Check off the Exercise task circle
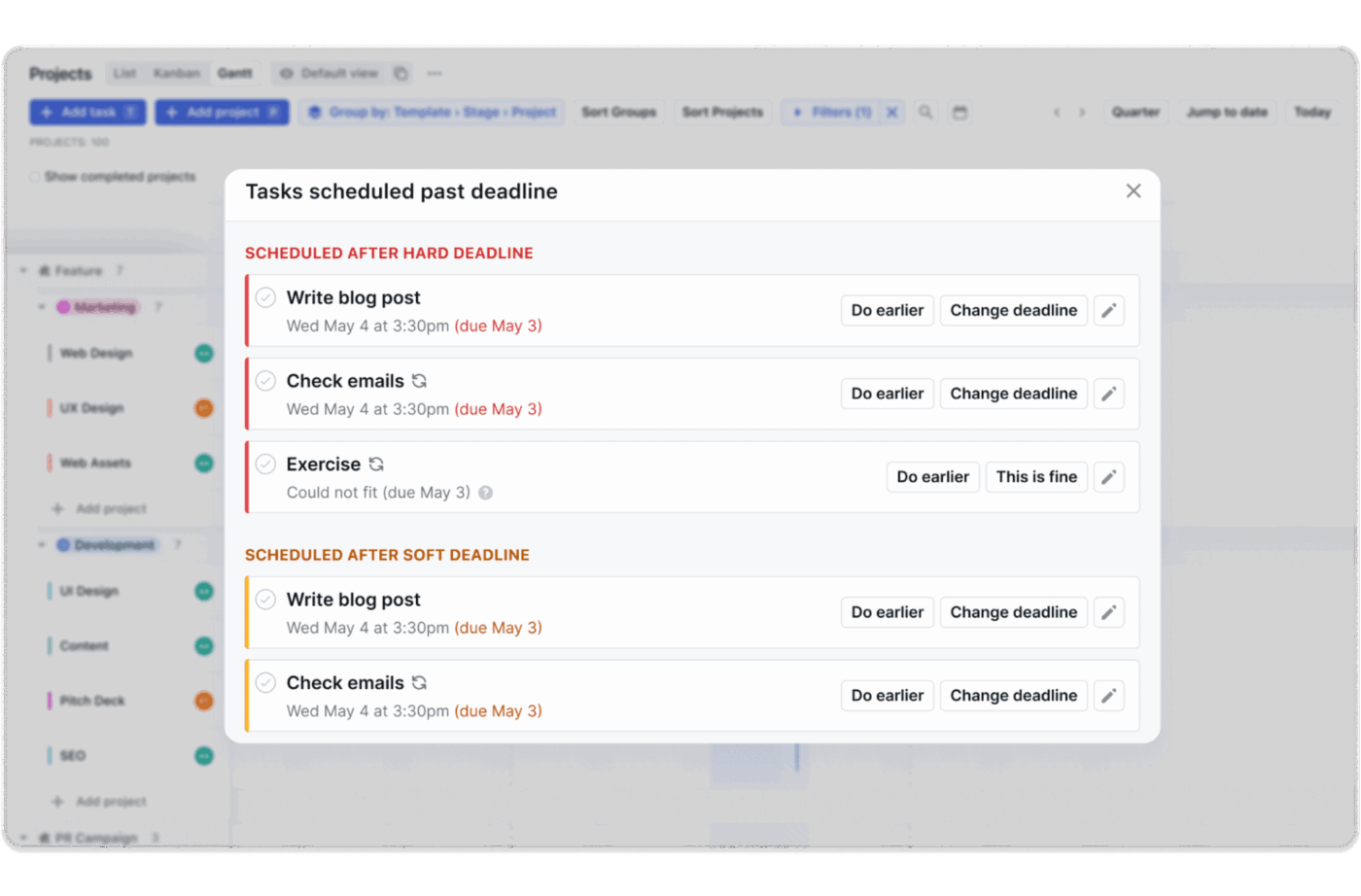Viewport: 1361px width, 896px height. coord(265,465)
